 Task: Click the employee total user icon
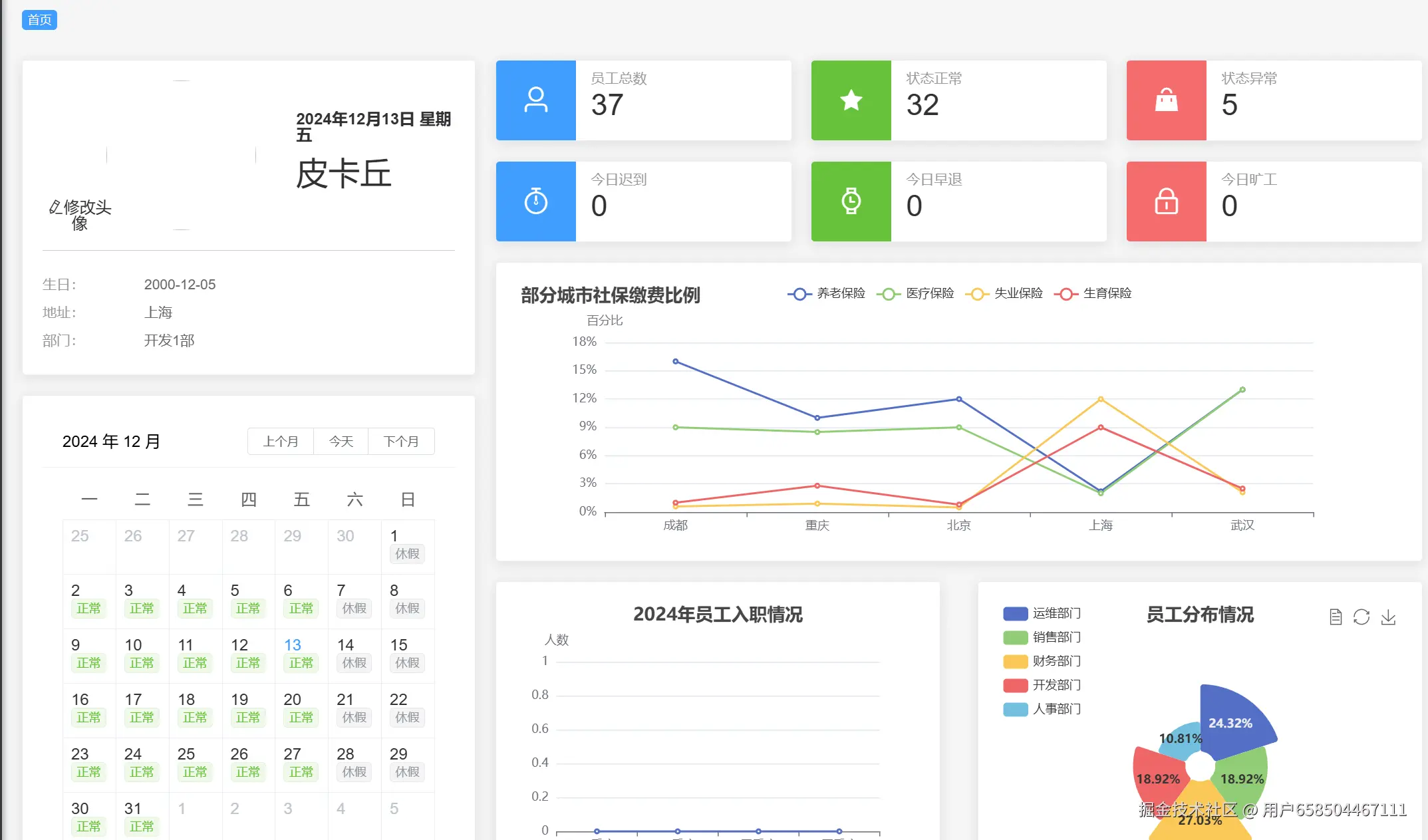(535, 100)
